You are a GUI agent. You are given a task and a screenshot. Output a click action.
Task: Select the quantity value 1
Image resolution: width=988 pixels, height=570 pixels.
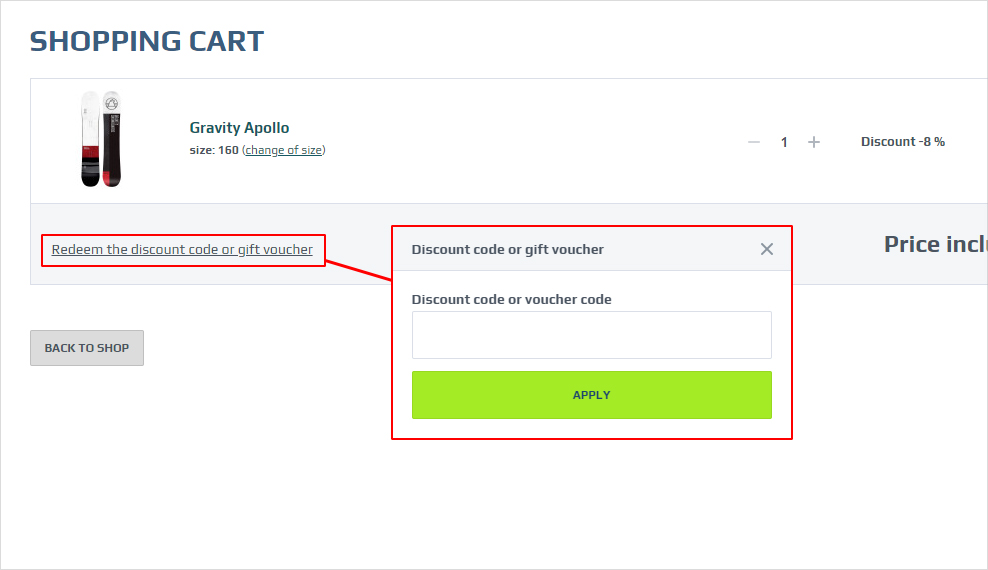[784, 142]
